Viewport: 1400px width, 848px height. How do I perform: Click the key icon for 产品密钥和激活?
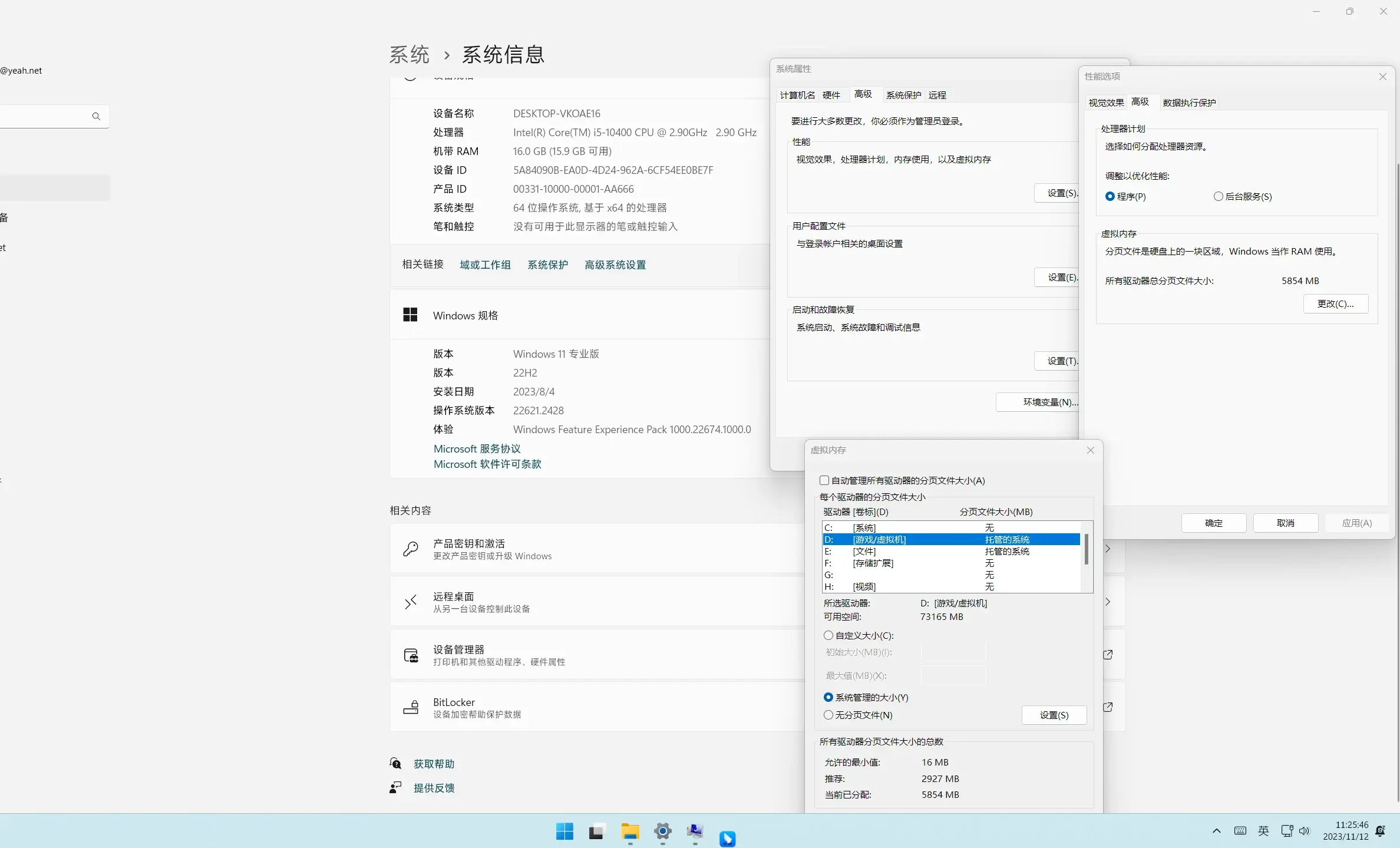point(411,549)
